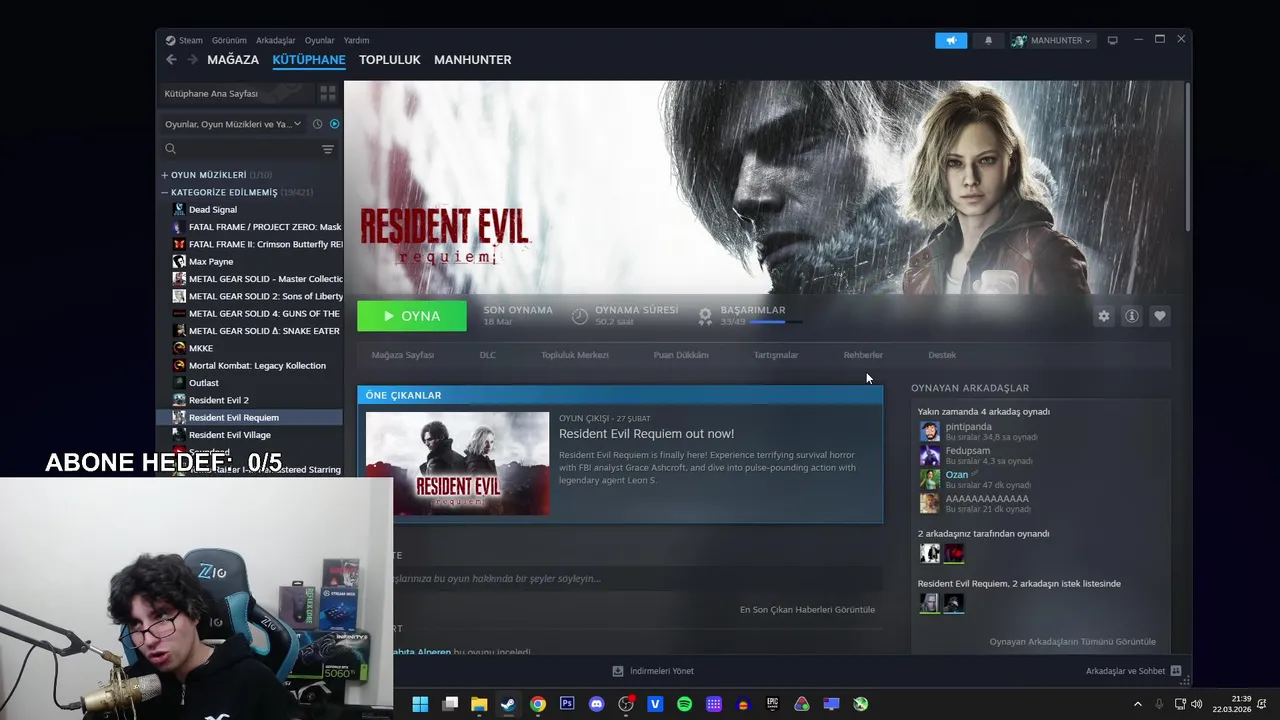This screenshot has width=1280, height=720.
Task: Open the notifications bell
Action: point(988,40)
